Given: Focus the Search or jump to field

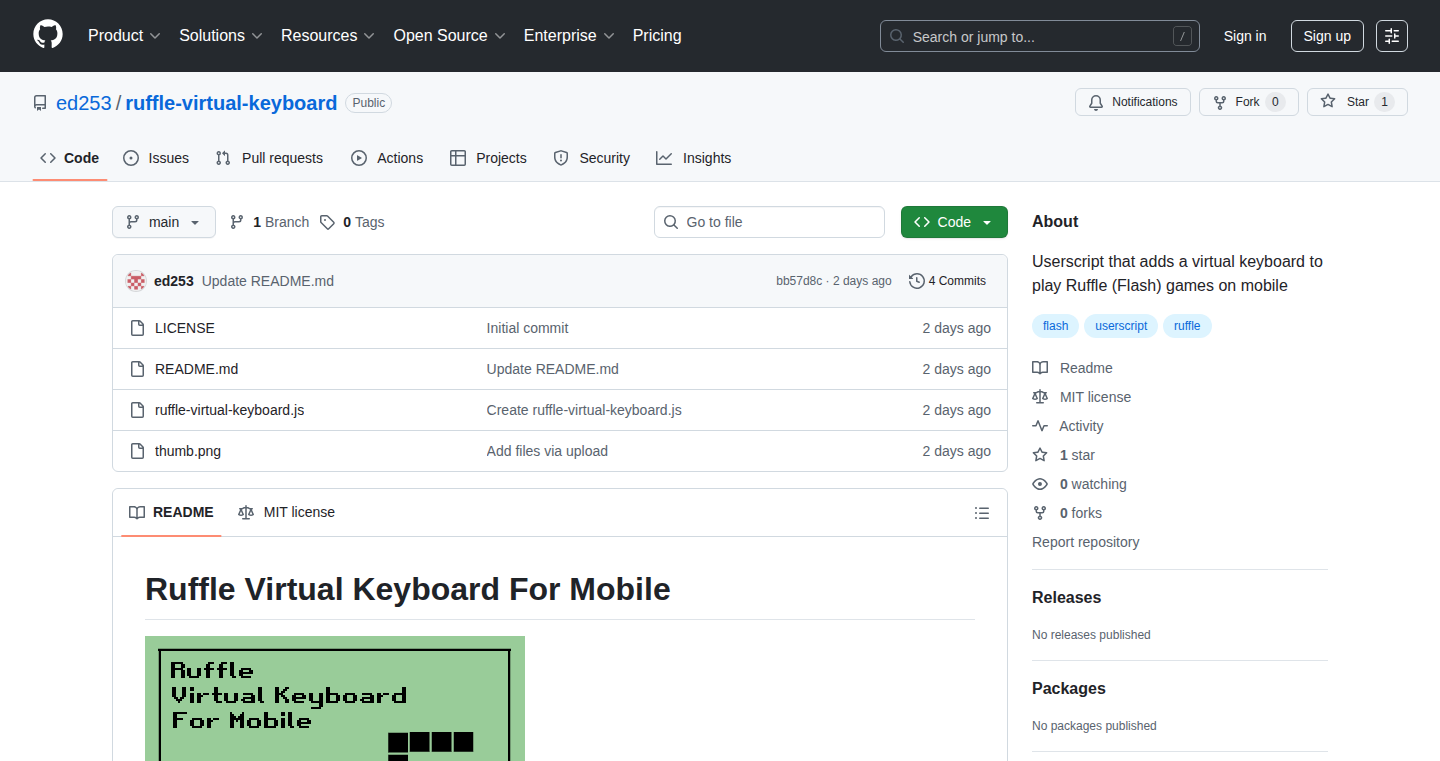Looking at the screenshot, I should (x=1040, y=36).
